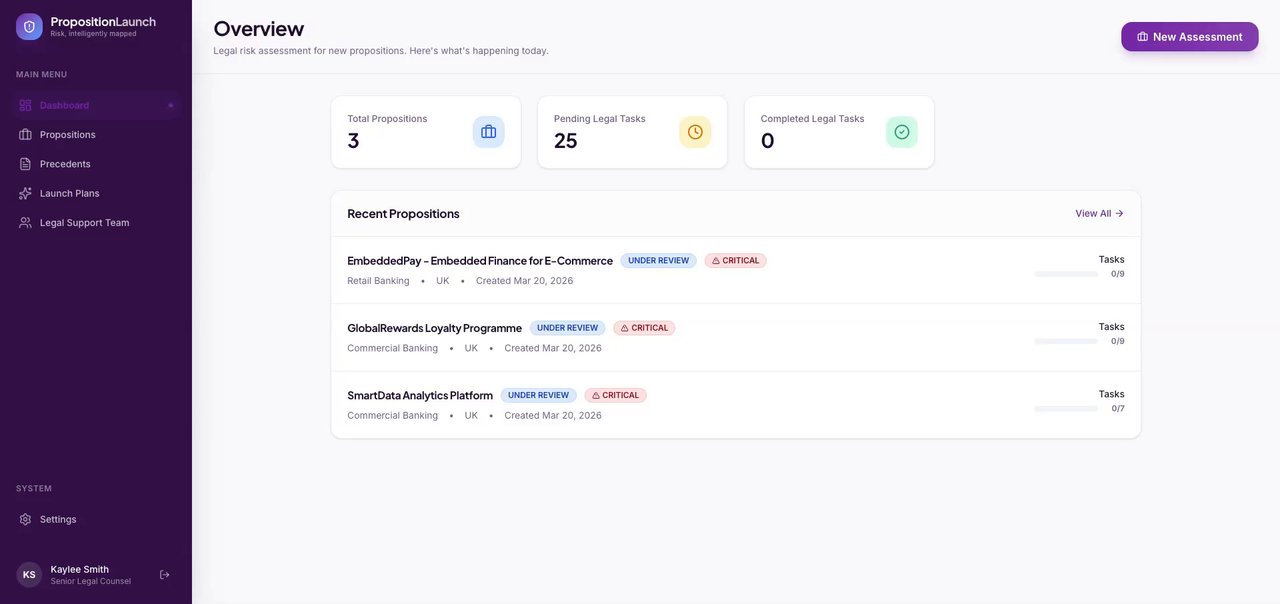Viewport: 1280px width, 604px height.
Task: Click the clock icon on Pending Legal Tasks
Action: coord(695,132)
